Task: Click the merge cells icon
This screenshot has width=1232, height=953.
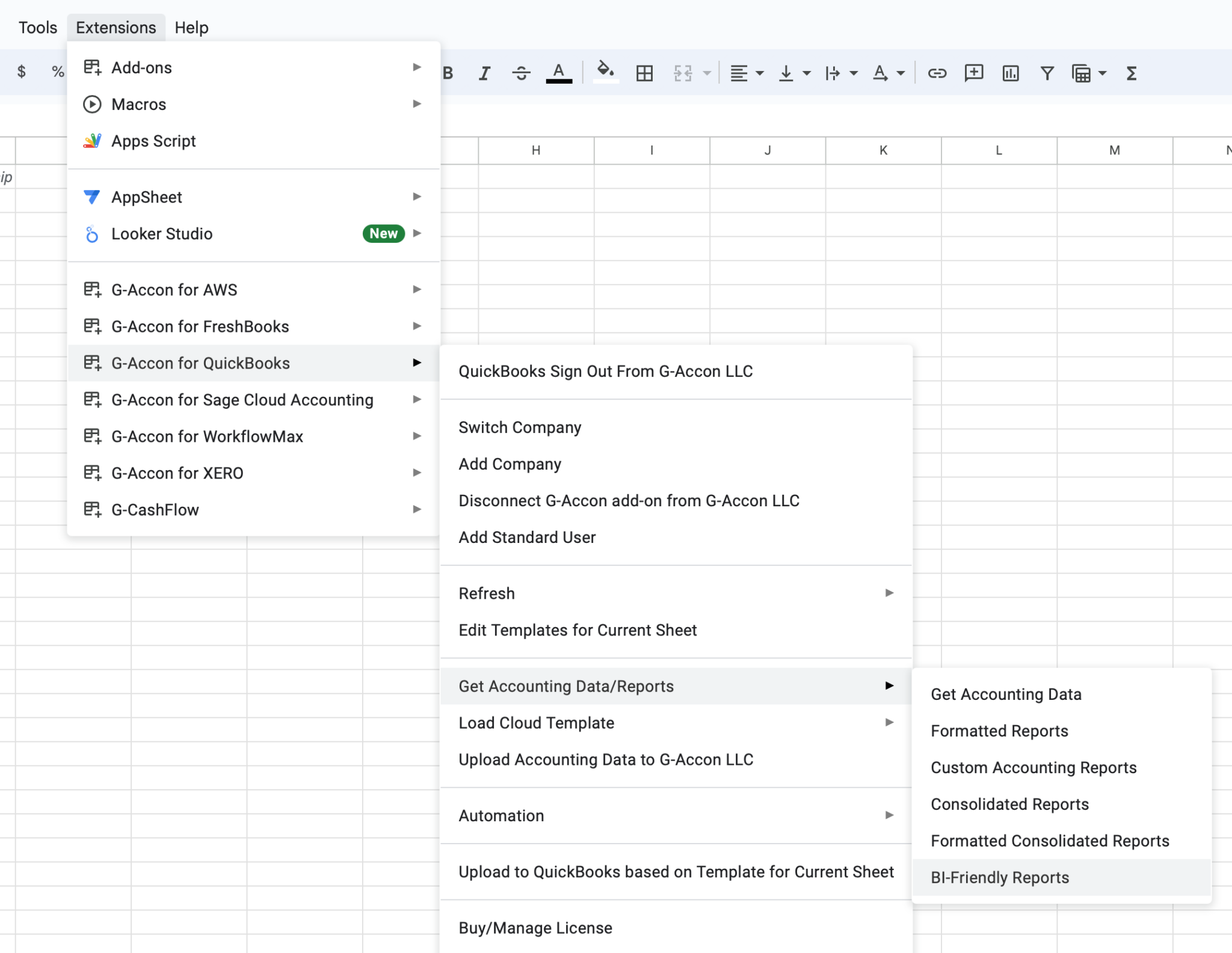Action: coord(683,73)
